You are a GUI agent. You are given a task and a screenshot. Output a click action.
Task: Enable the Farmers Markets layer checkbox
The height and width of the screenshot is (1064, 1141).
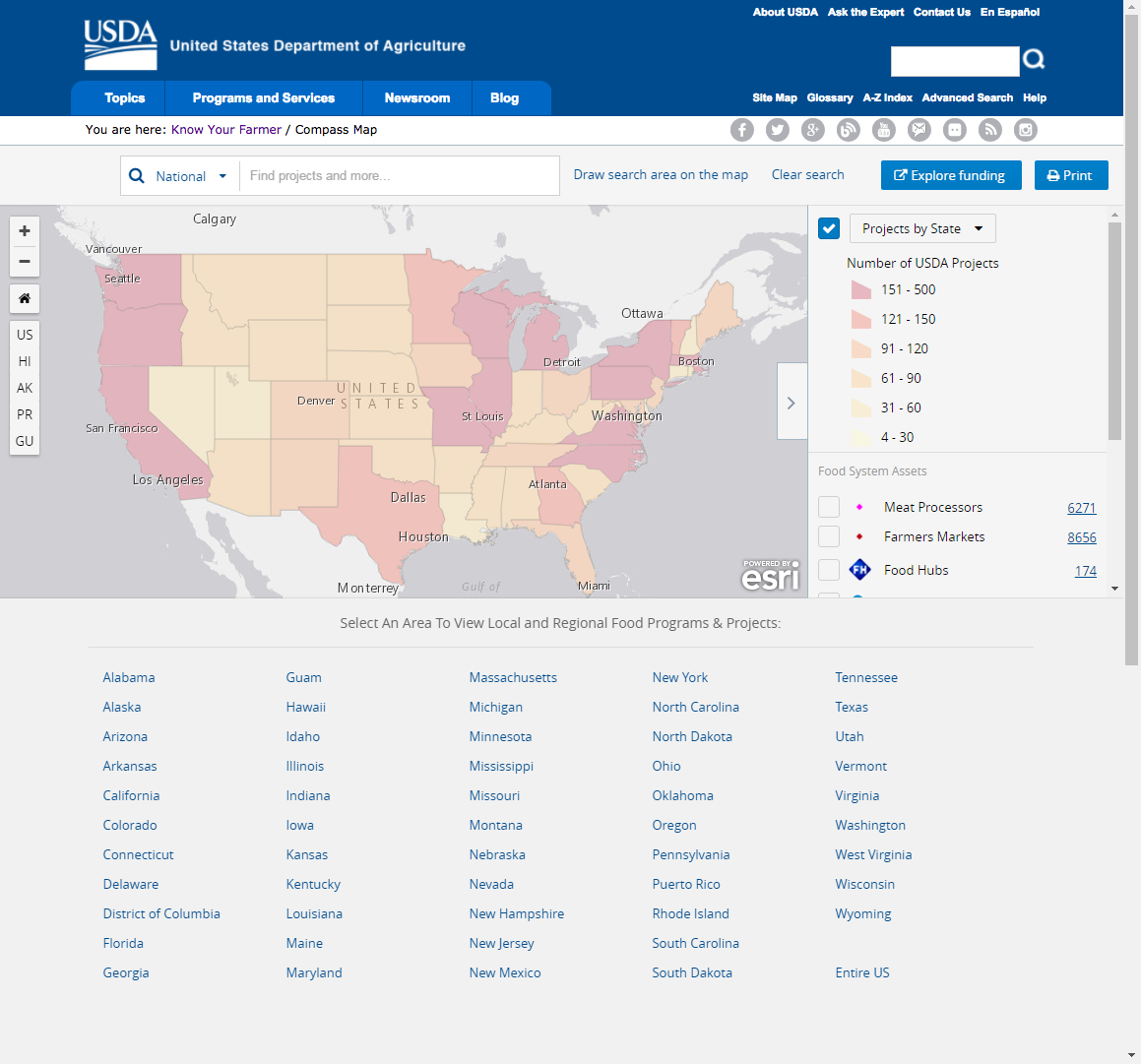[829, 536]
